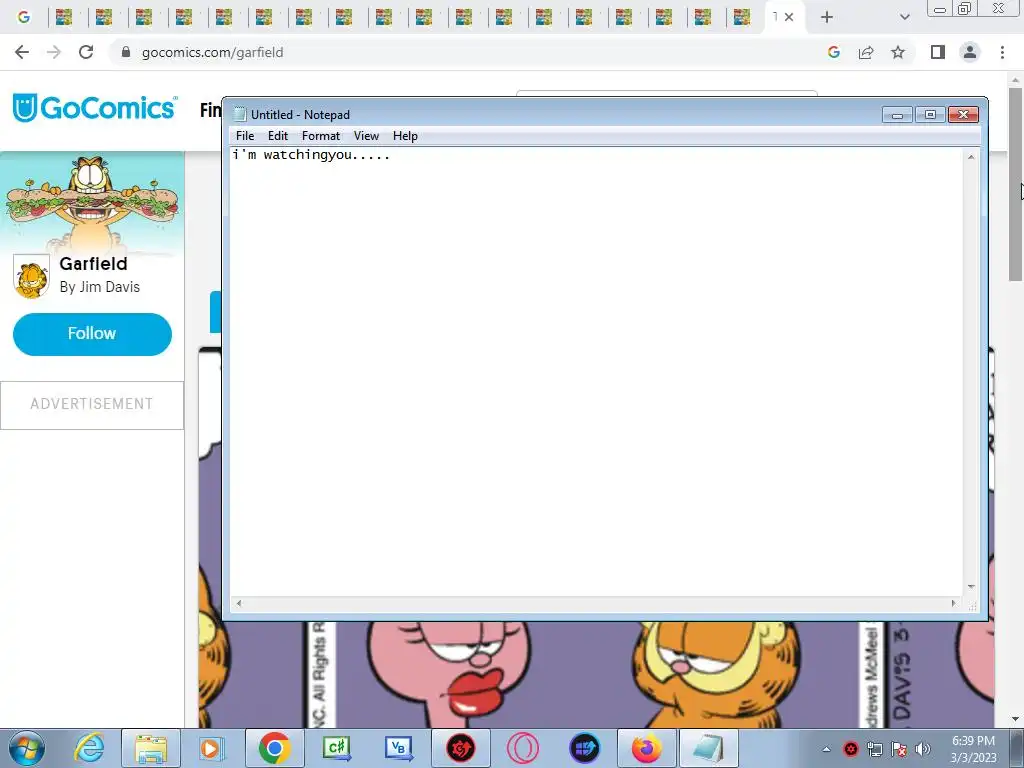
Task: Share this page from the address bar
Action: (866, 52)
